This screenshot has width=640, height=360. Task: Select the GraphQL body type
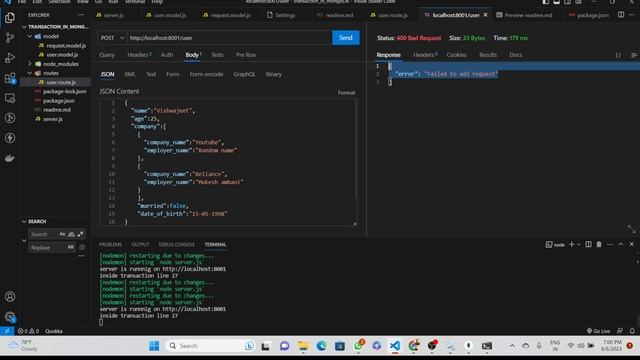pos(244,74)
